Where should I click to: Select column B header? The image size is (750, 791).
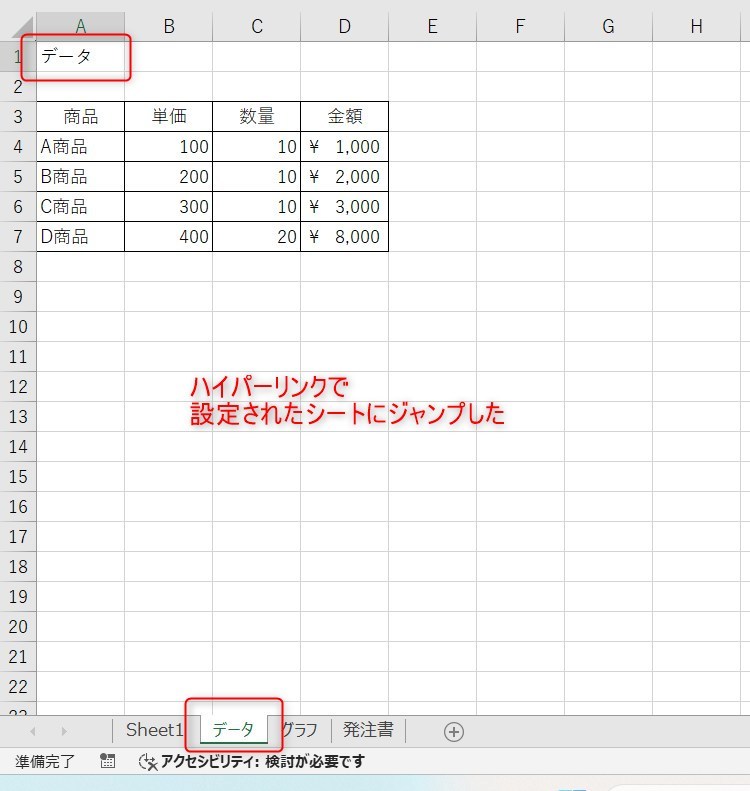tap(168, 26)
